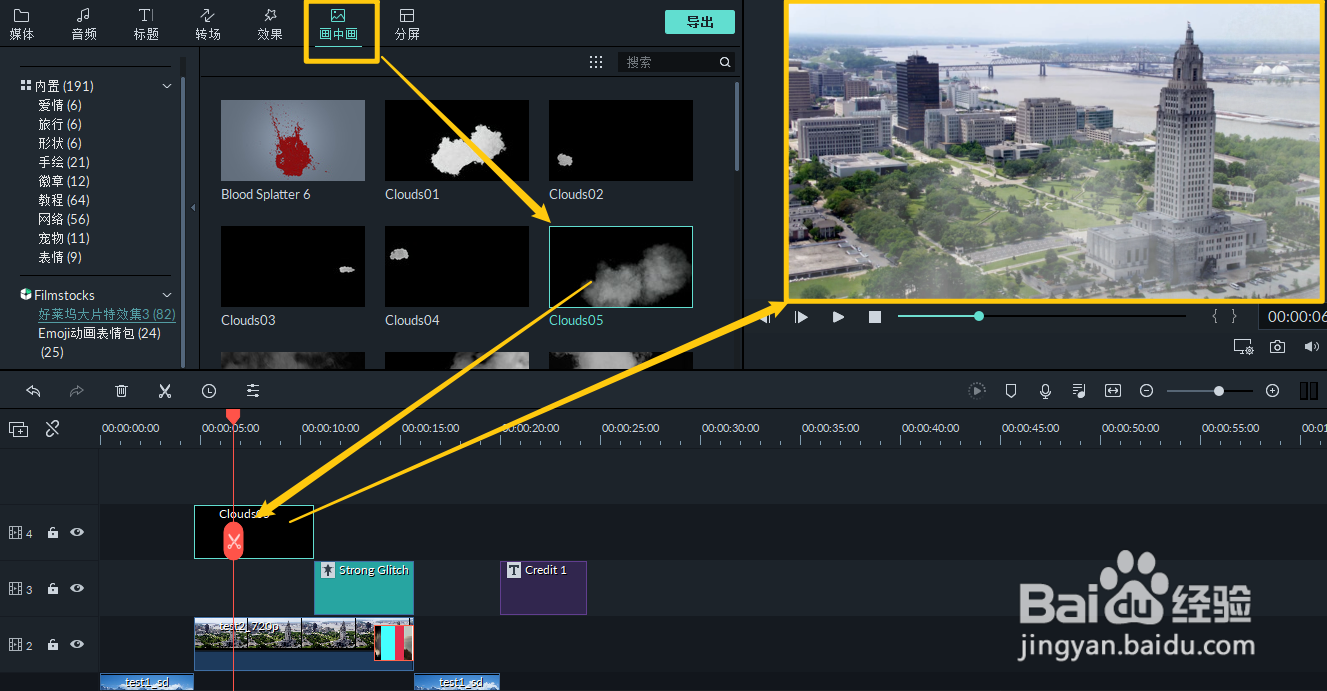Open the grid view options next to search
This screenshot has width=1327, height=691.
596,61
